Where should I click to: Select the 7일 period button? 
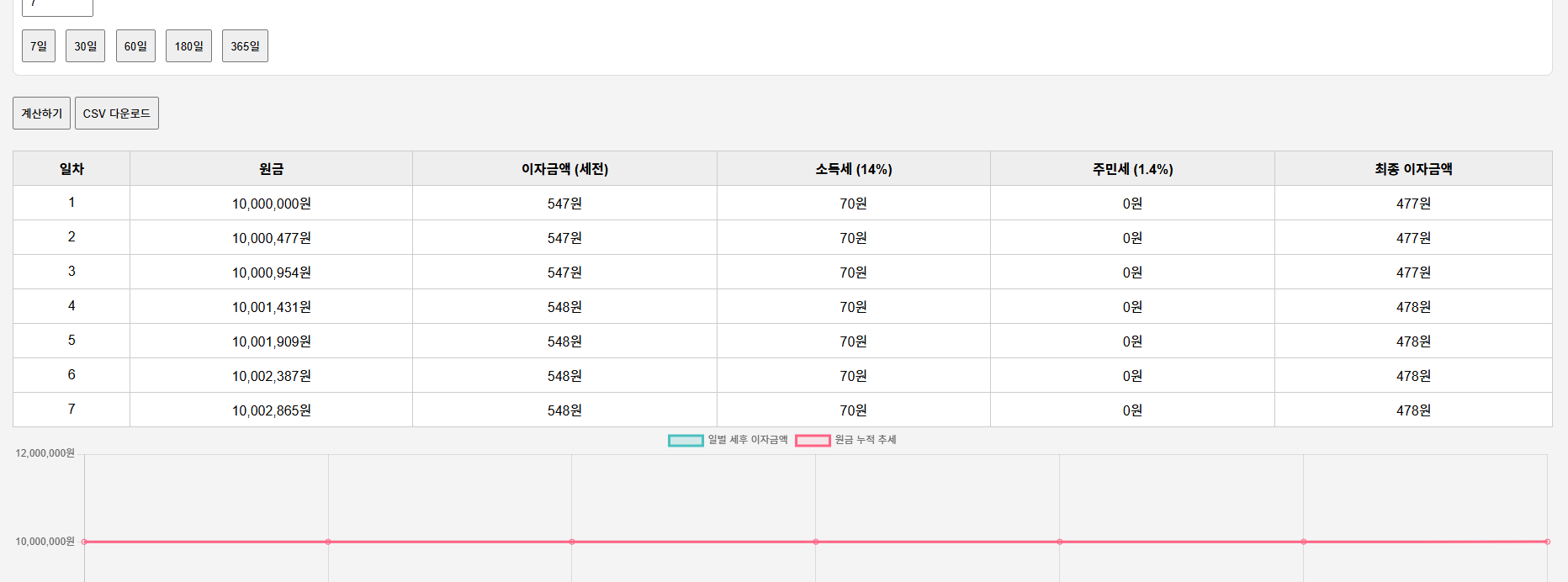tap(39, 46)
